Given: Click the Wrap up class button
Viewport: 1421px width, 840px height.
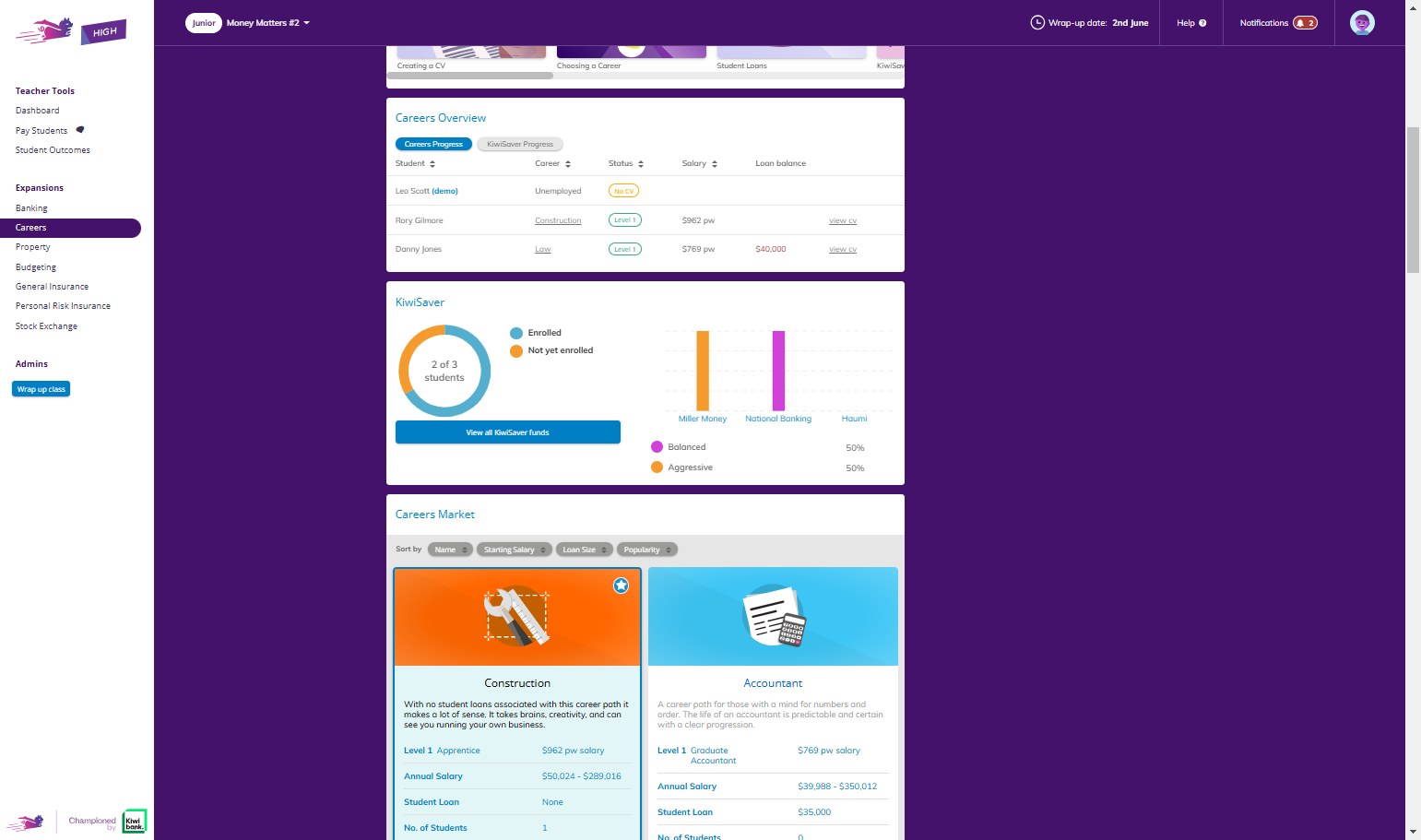Looking at the screenshot, I should (41, 389).
